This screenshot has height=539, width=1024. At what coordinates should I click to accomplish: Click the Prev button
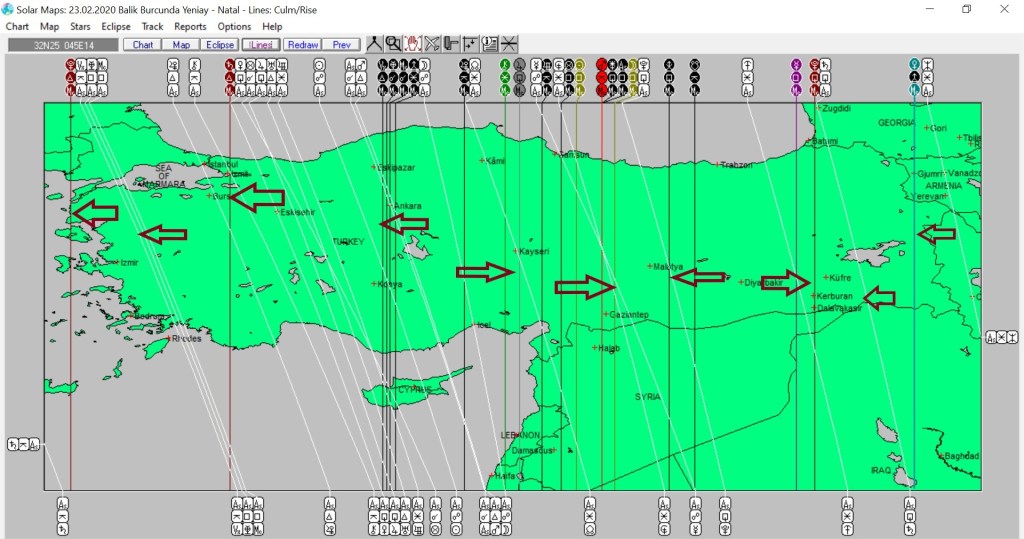(342, 45)
